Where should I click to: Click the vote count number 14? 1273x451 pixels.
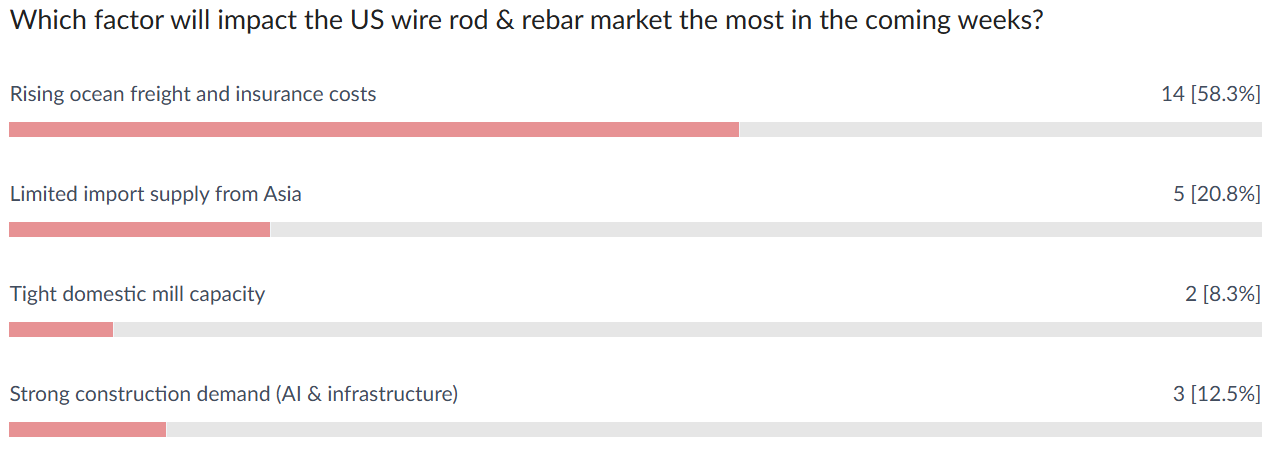coord(1172,94)
